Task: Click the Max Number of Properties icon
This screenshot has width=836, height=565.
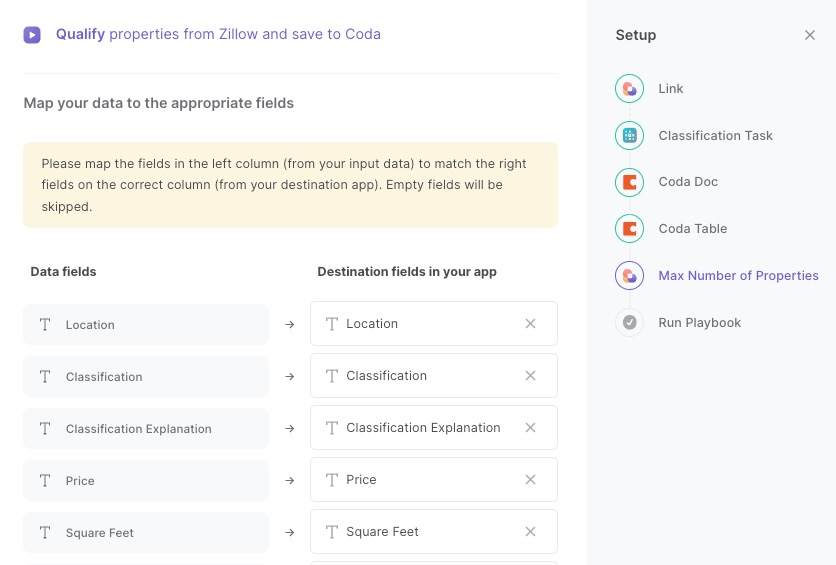Action: click(629, 276)
